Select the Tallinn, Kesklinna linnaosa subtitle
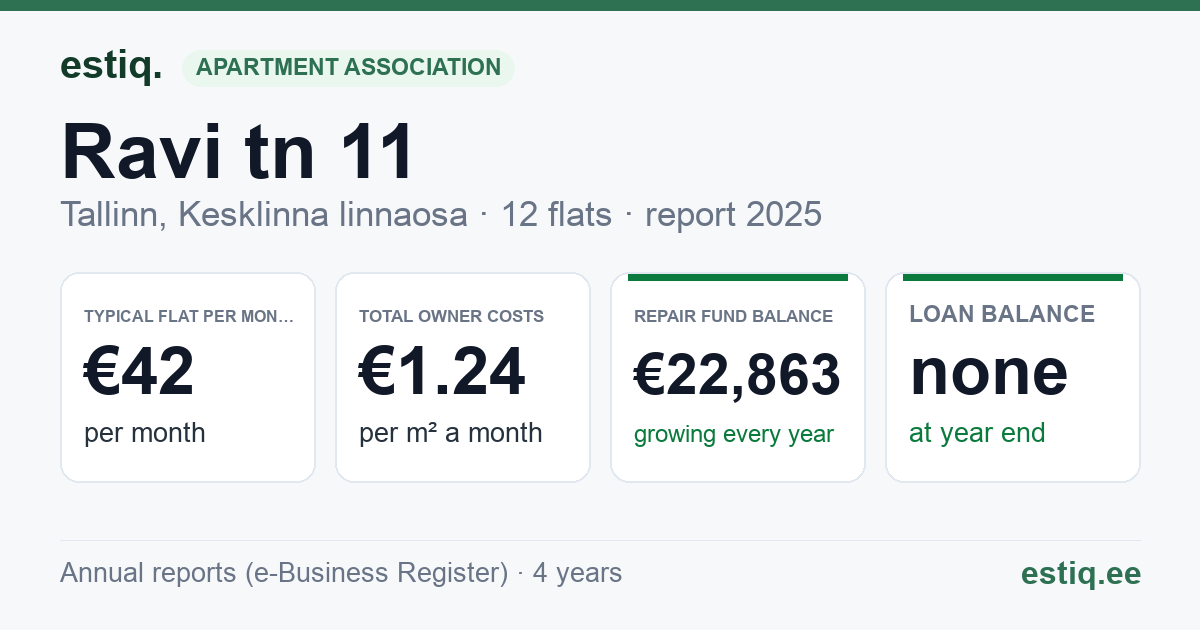The image size is (1200, 630). click(x=264, y=214)
